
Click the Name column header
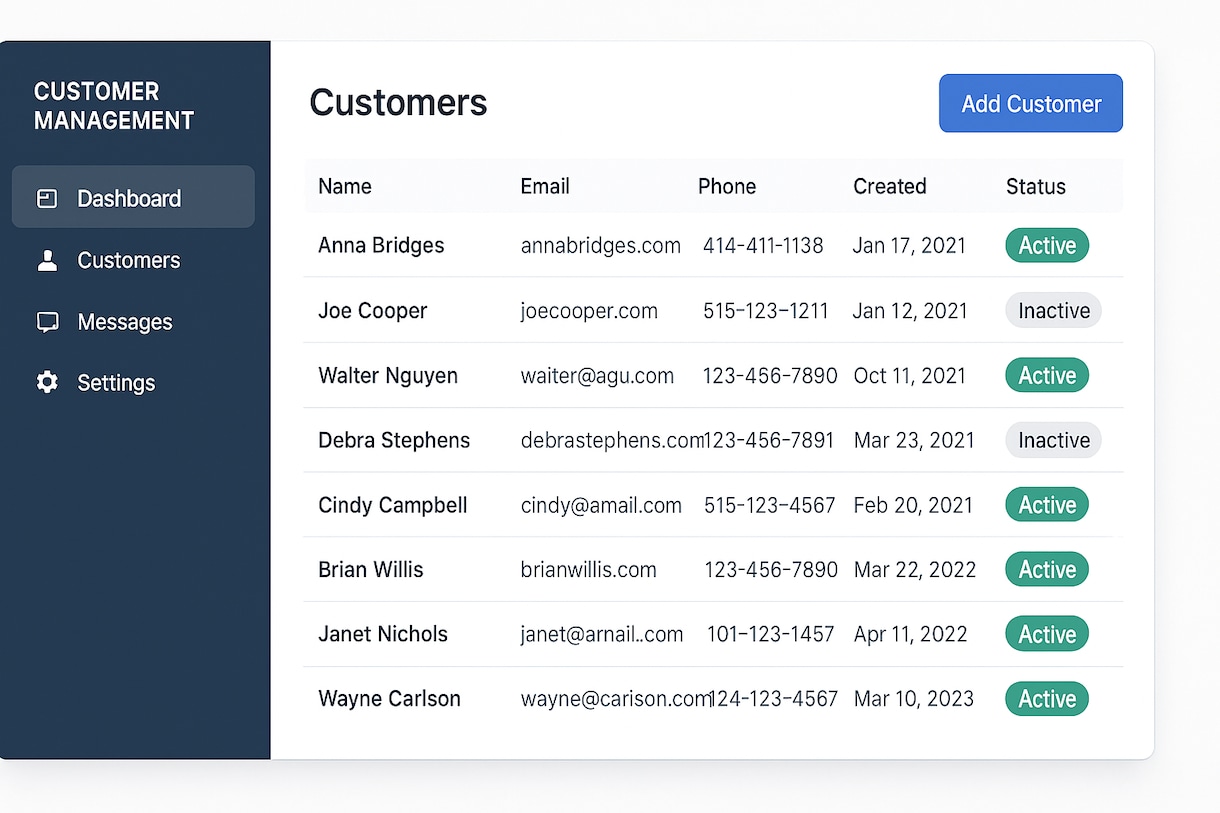pos(345,186)
